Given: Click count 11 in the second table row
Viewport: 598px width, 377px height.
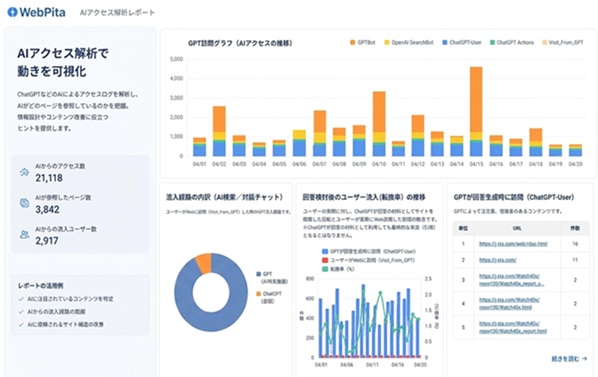Looking at the screenshot, I should [x=575, y=260].
